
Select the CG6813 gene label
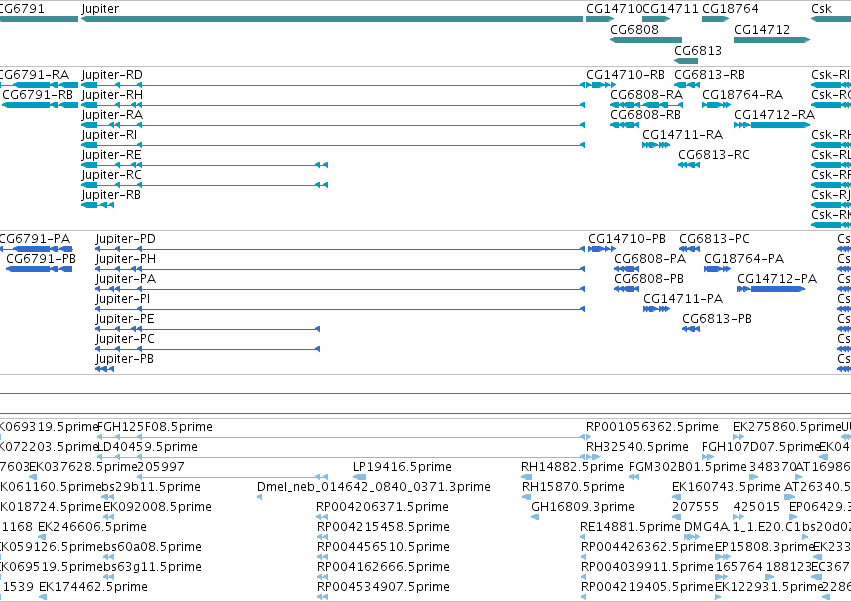[x=698, y=50]
